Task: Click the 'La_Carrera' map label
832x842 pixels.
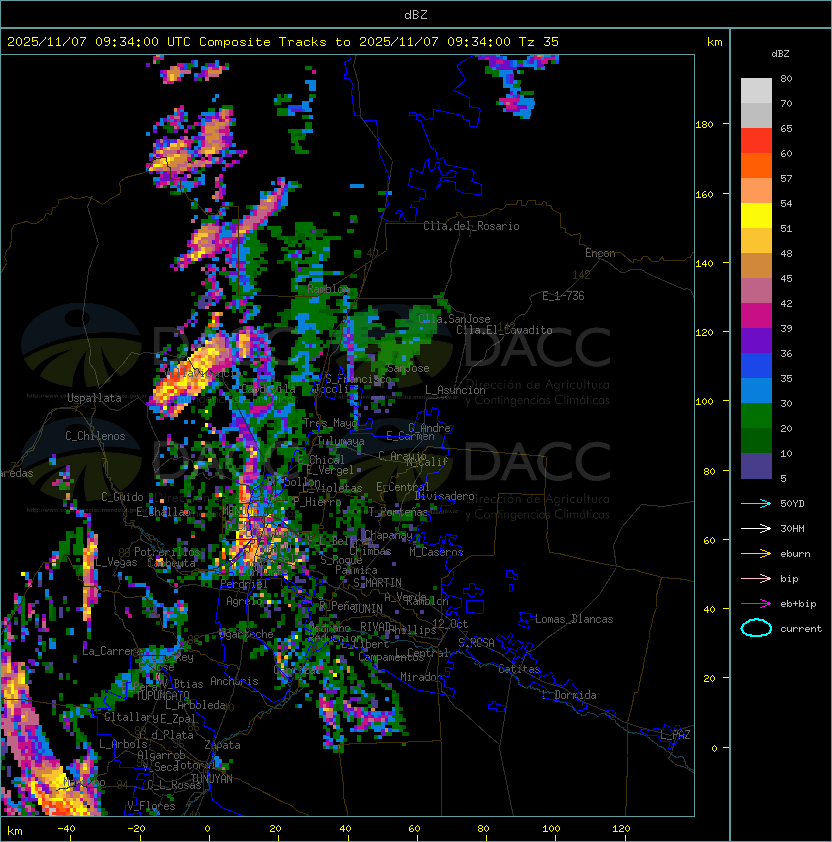Action: tap(112, 651)
